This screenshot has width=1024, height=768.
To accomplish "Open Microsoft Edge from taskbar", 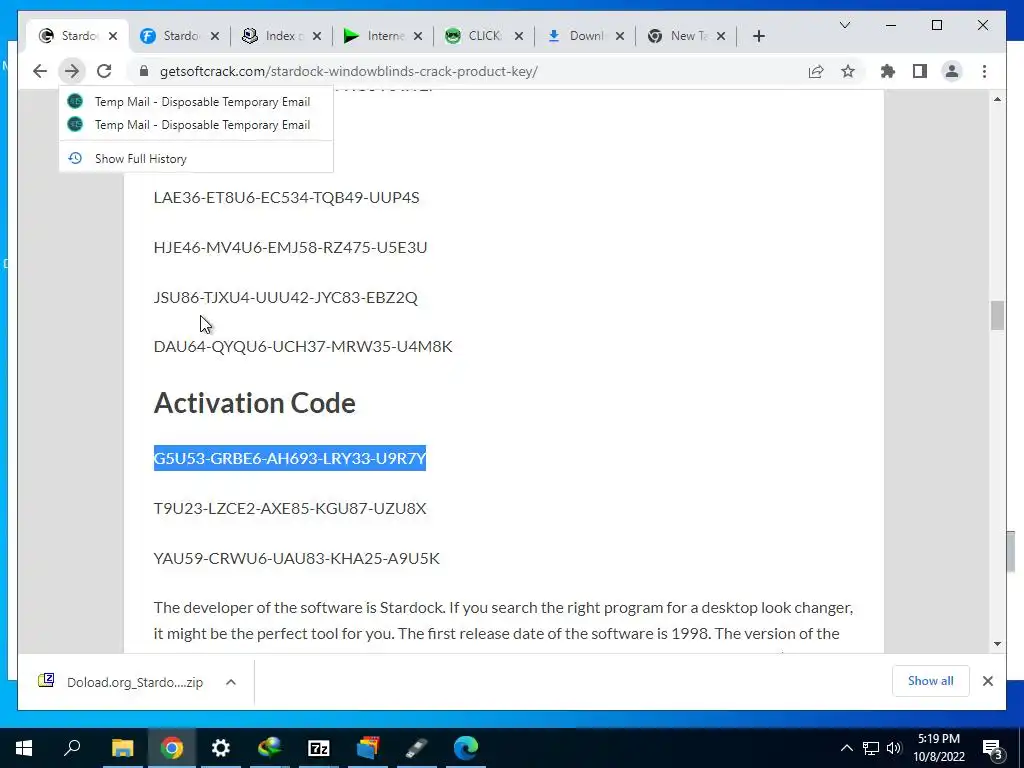I will pos(466,748).
